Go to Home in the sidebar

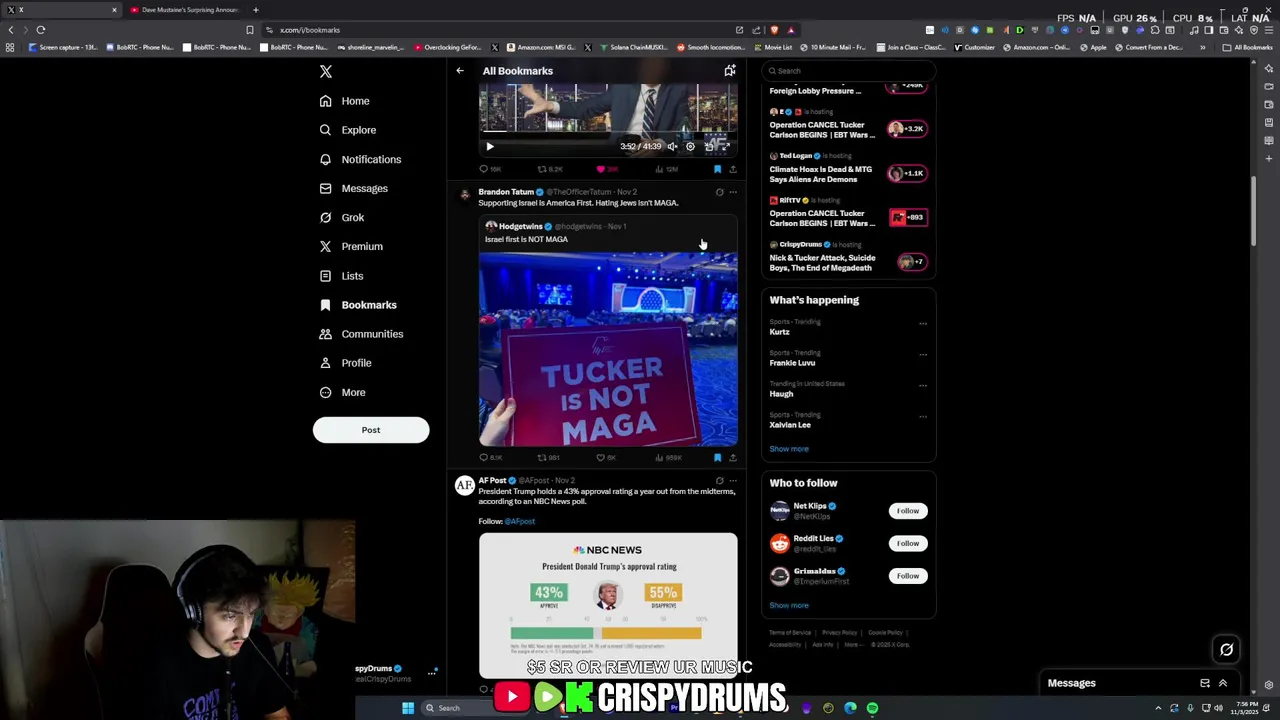344,101
